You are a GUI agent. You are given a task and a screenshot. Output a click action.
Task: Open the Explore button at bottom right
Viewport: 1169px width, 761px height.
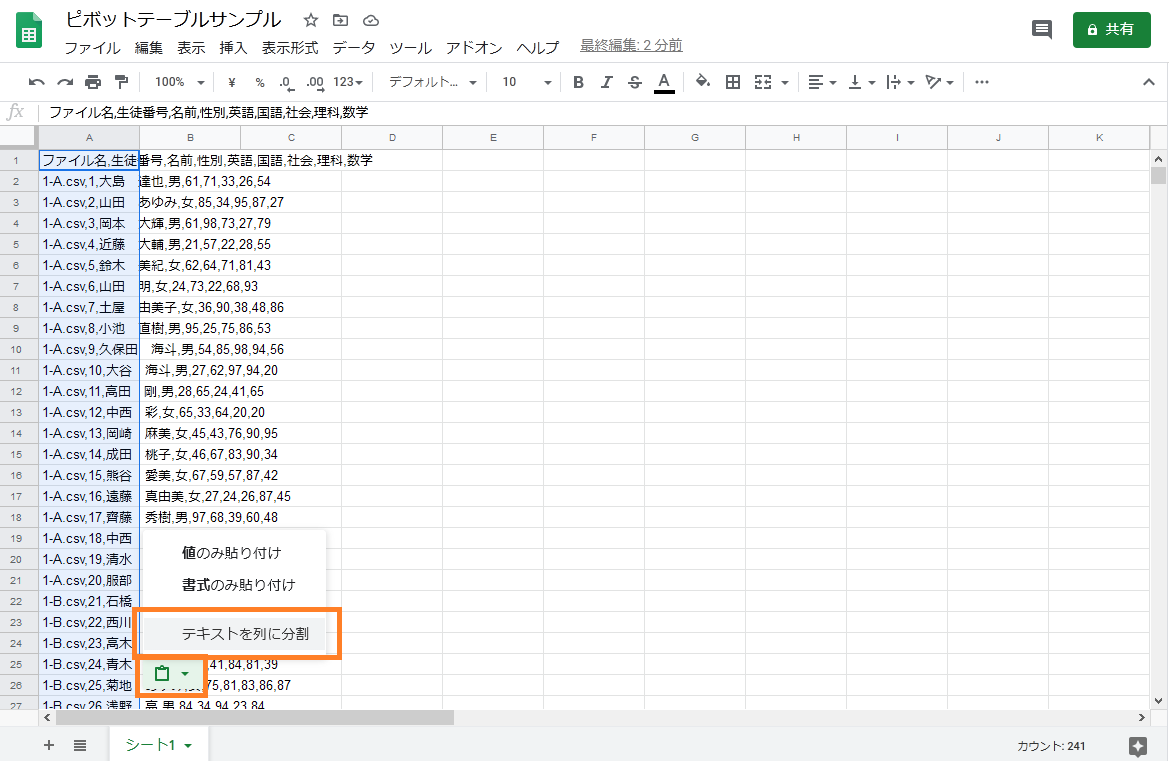click(x=1137, y=746)
